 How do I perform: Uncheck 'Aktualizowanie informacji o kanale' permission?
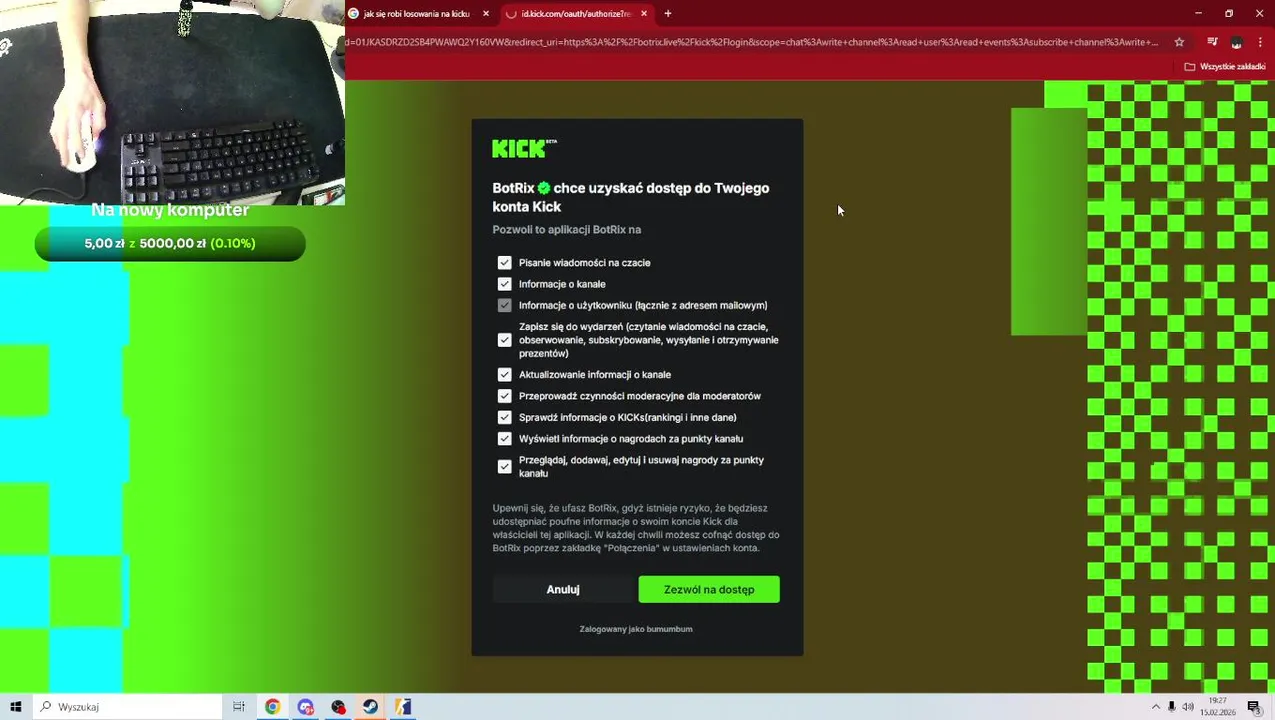(504, 374)
